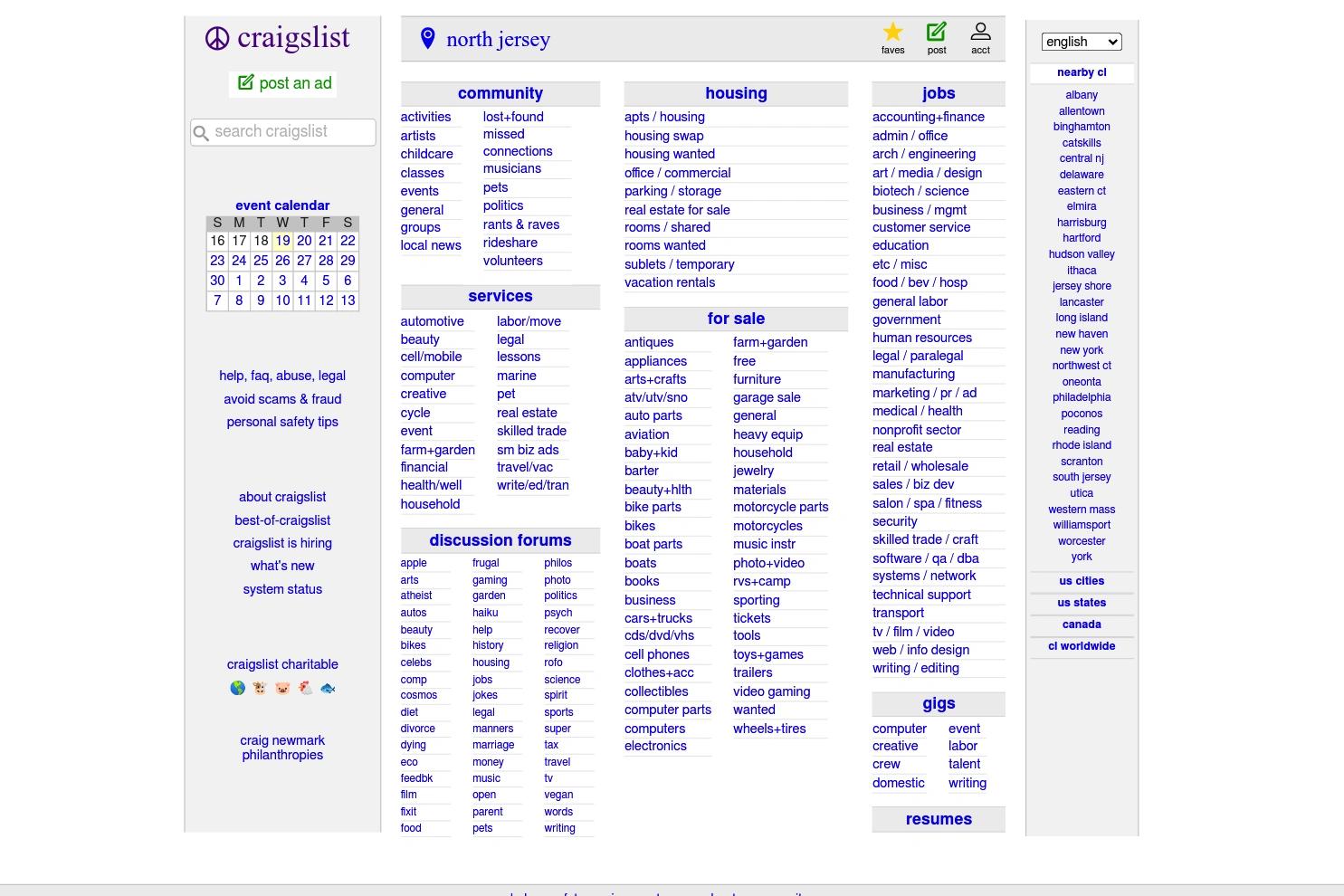
Task: Switch to nearby 'philadelphia' craigslist
Action: coord(1082,397)
